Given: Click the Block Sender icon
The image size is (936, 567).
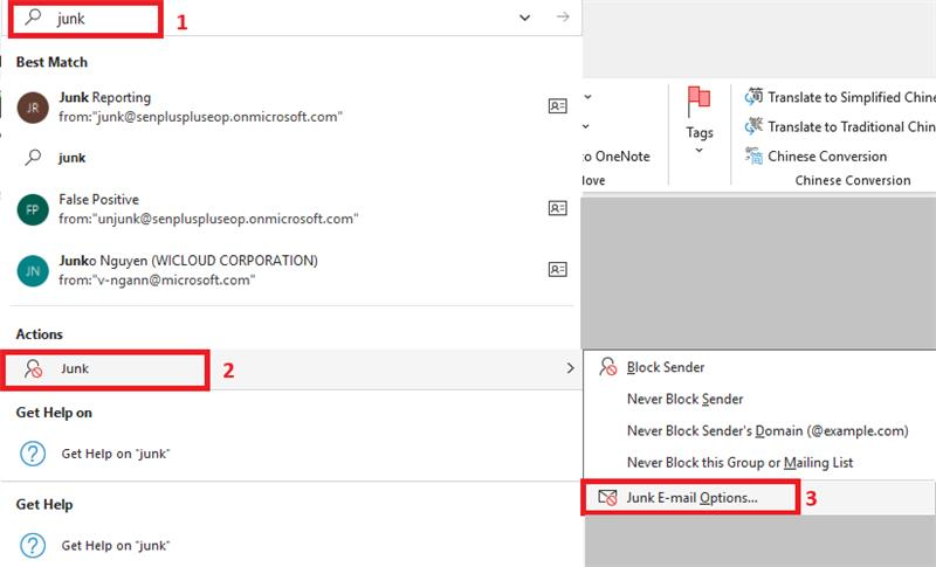Looking at the screenshot, I should click(608, 366).
